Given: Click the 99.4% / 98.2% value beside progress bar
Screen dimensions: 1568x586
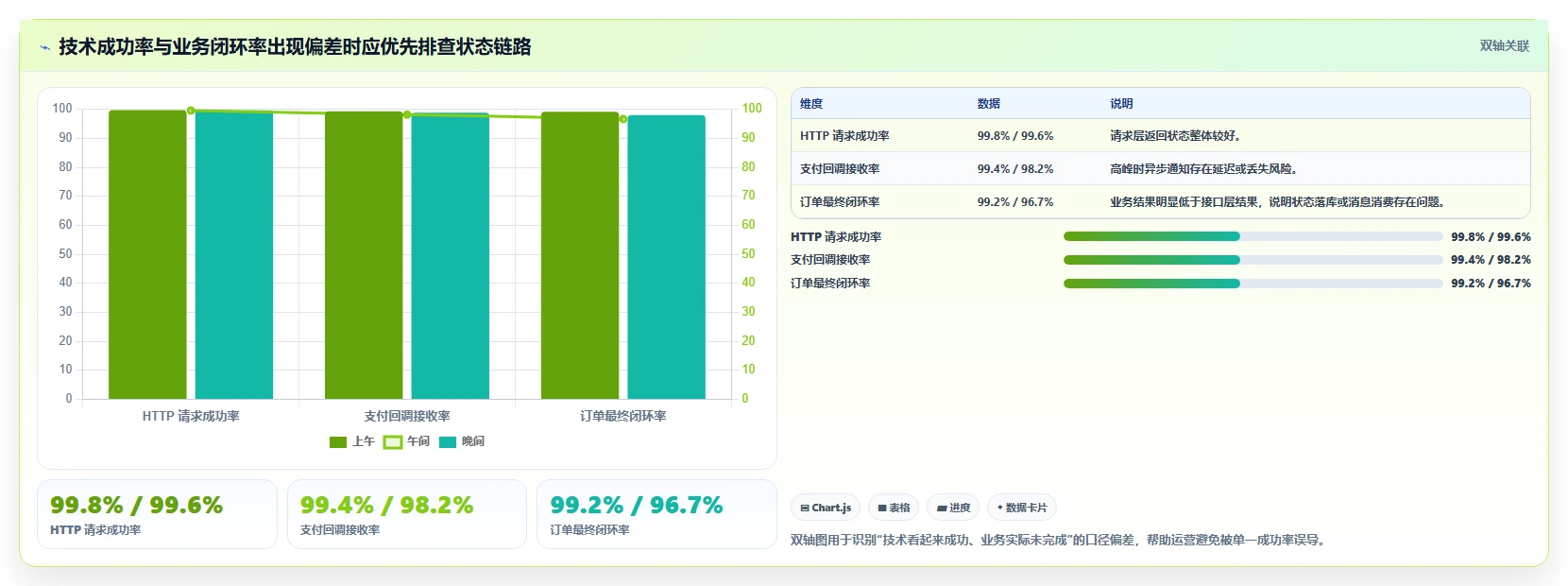Looking at the screenshot, I should (x=1491, y=260).
